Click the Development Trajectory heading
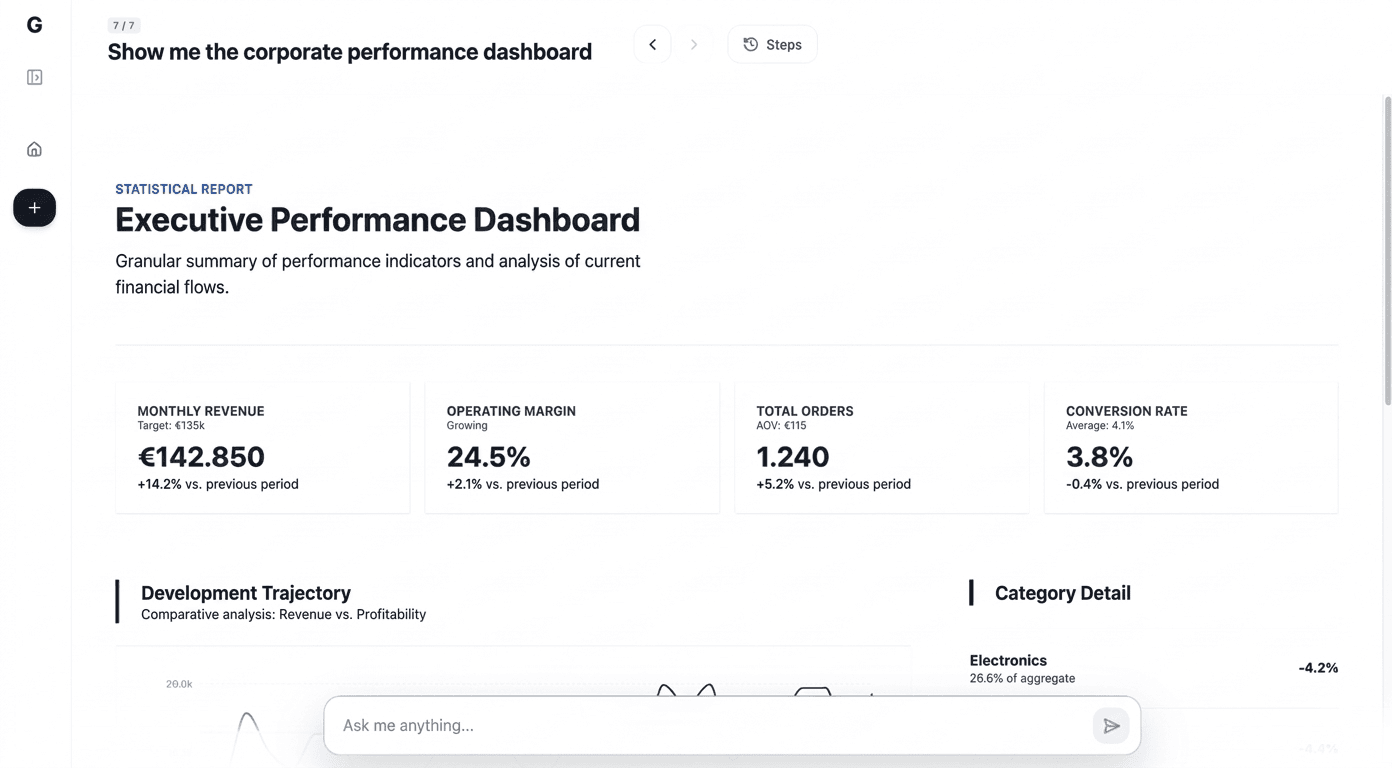1392x768 pixels. tap(246, 593)
